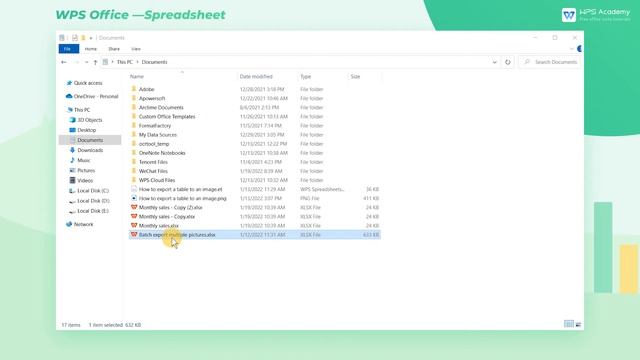Expand the ribbon with the chevron
Screen dimensions: 640x360
[571, 49]
